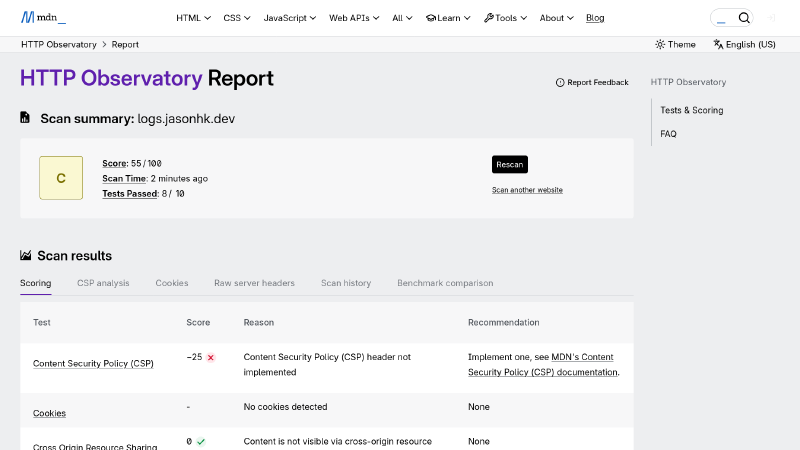Expand the CSS menu

point(236,18)
